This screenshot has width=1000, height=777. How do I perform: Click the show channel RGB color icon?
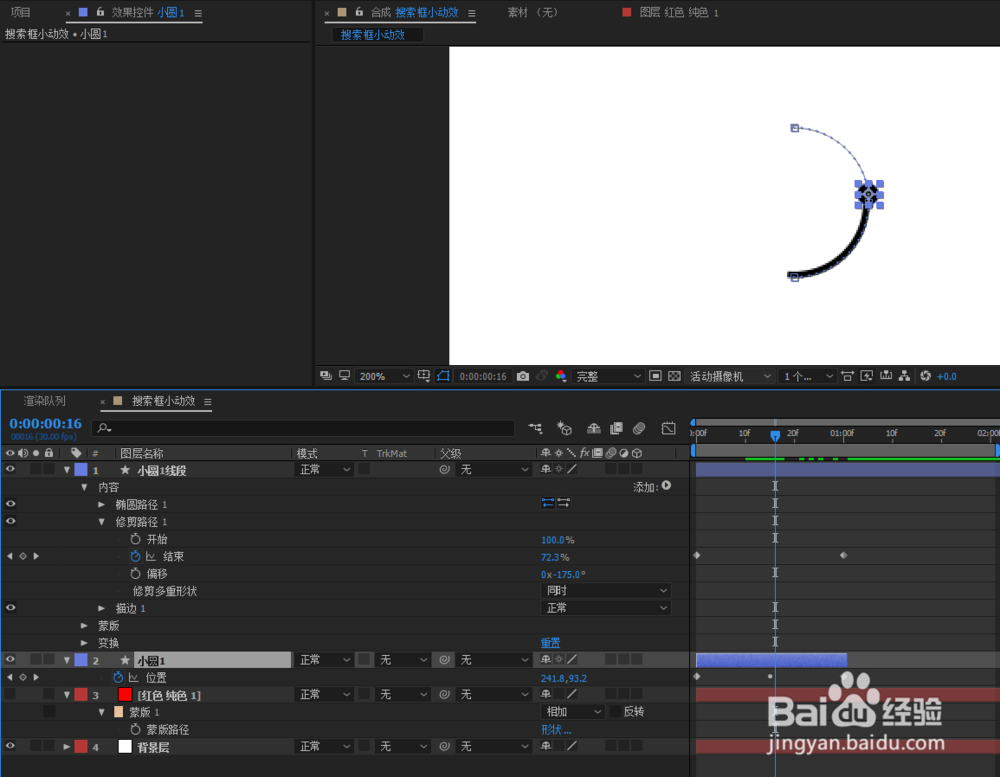point(561,376)
